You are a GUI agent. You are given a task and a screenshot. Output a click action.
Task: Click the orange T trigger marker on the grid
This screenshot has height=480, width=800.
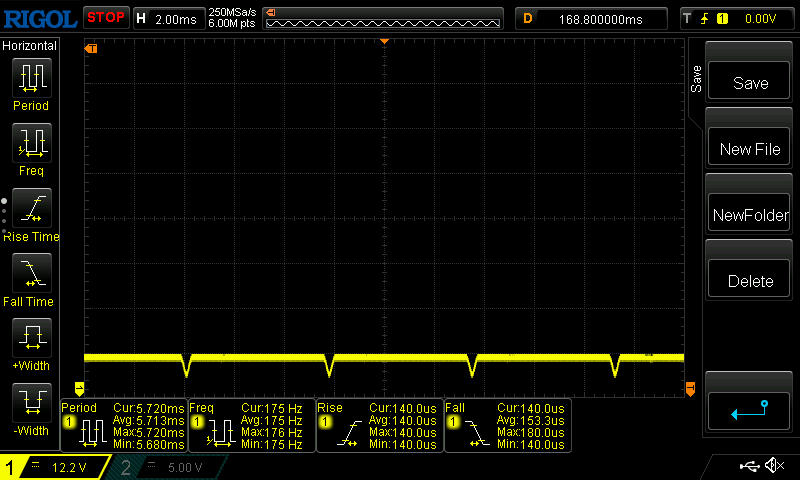(91, 48)
